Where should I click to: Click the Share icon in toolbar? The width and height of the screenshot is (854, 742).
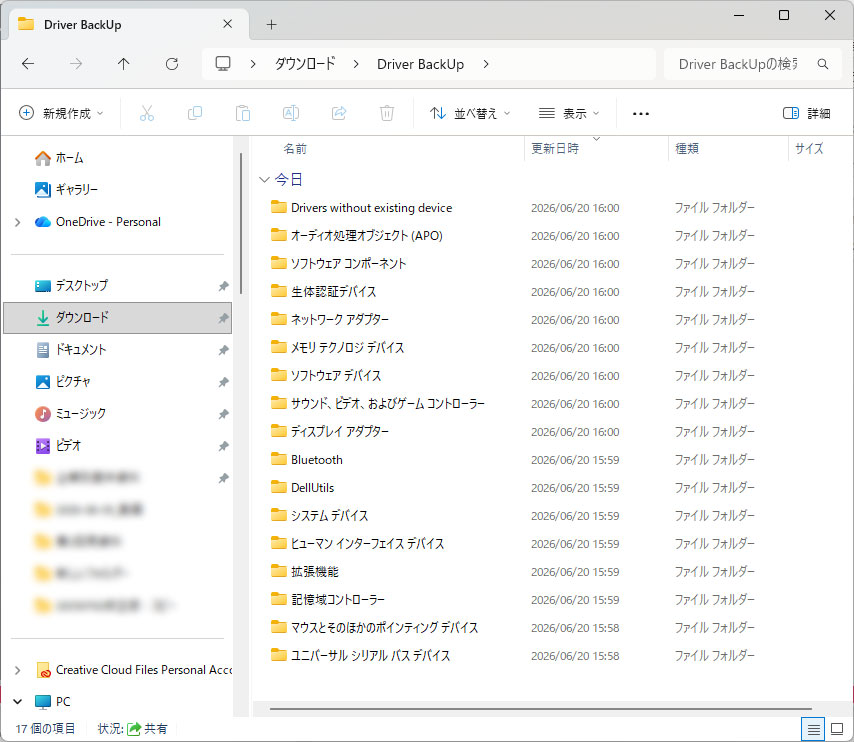[339, 113]
